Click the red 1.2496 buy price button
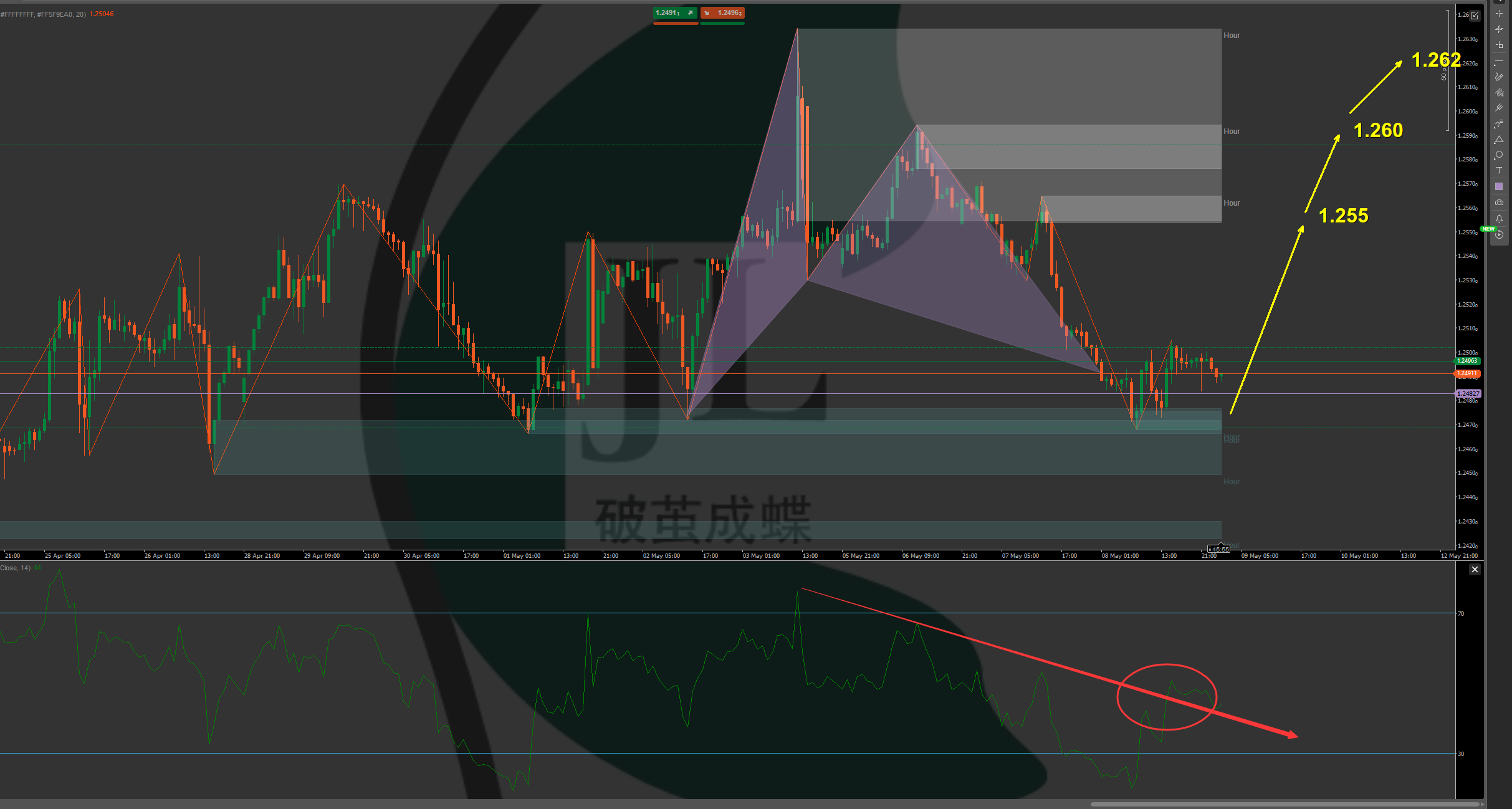The height and width of the screenshot is (809, 1512). 722,13
